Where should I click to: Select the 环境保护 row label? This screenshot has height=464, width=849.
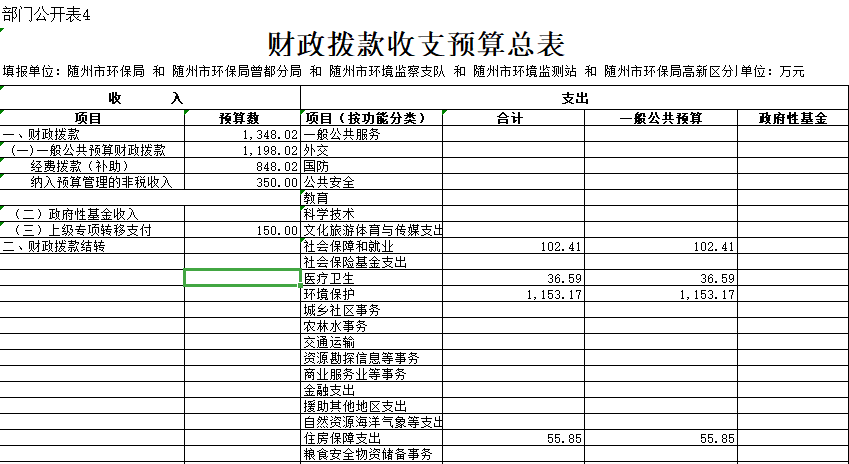point(328,295)
